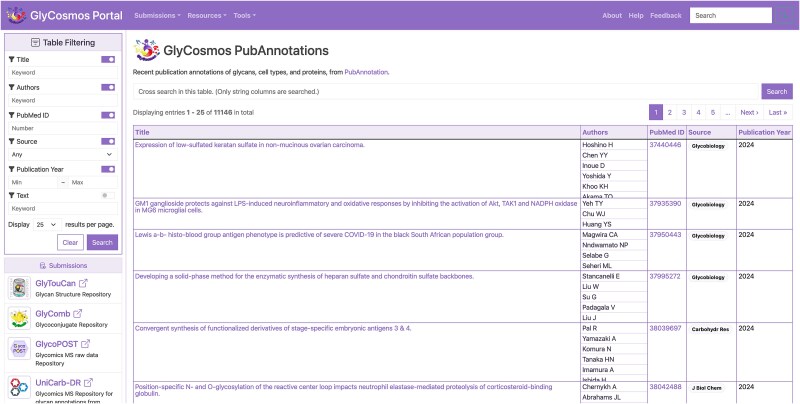Sort table by Publication Year header
The image size is (800, 404).
764,132
